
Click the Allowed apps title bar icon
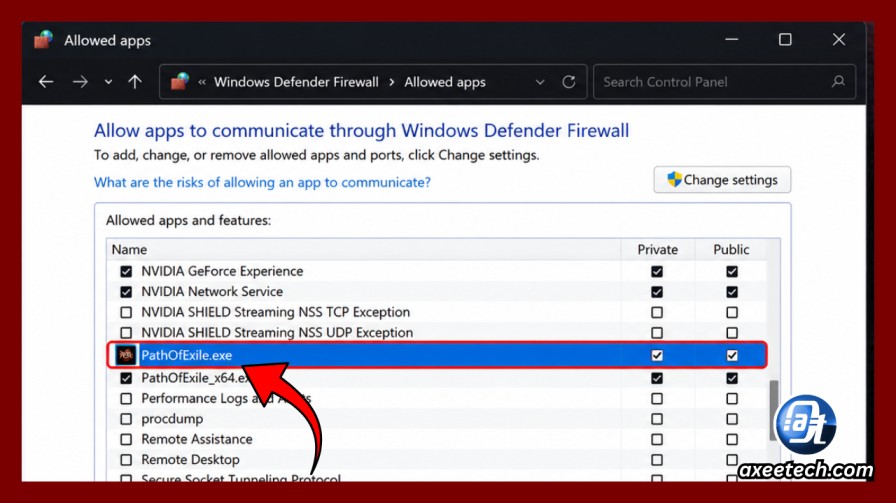(43, 40)
